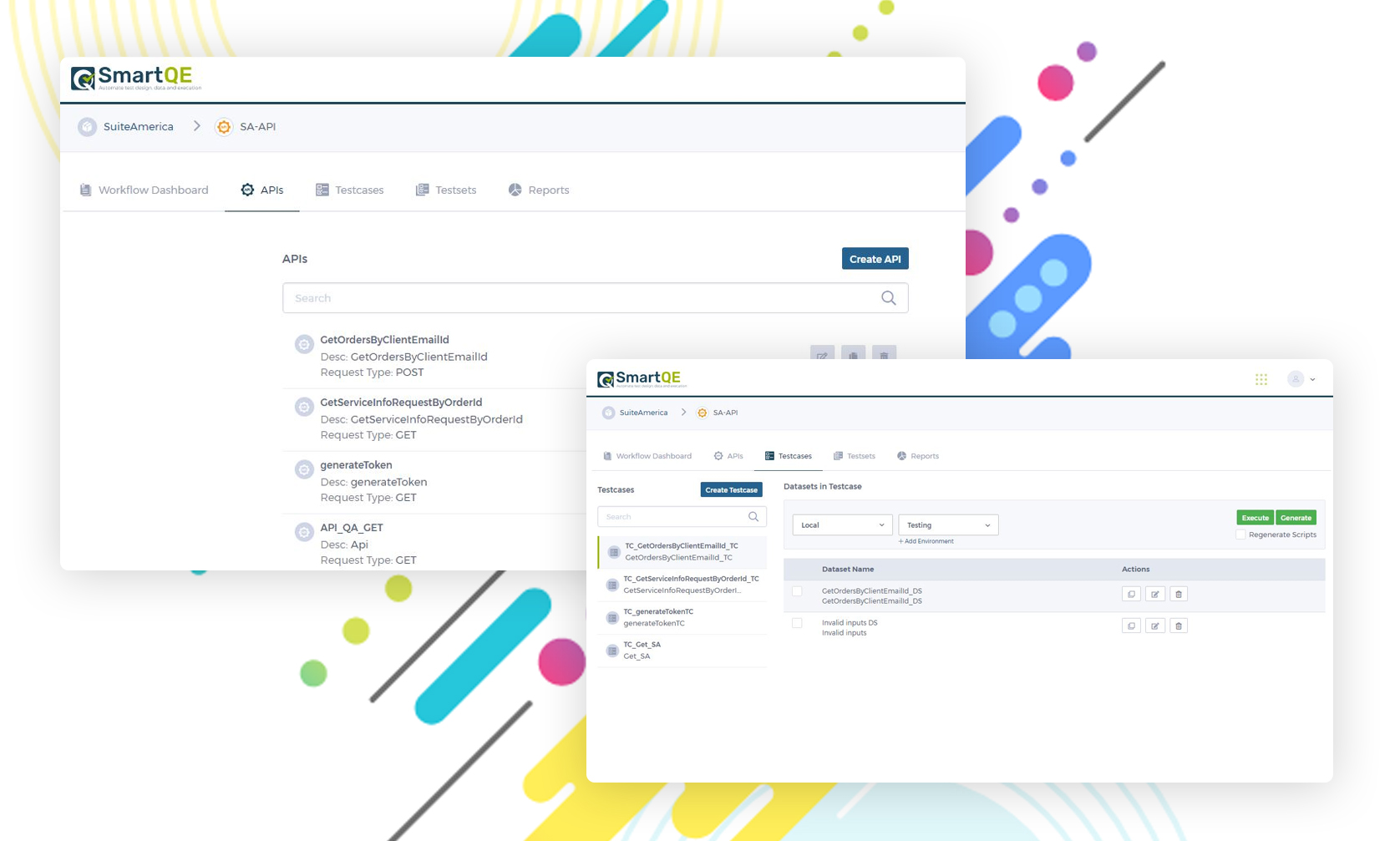The height and width of the screenshot is (841, 1400).
Task: Copy the Invalid inputs DS dataset
Action: click(1131, 626)
